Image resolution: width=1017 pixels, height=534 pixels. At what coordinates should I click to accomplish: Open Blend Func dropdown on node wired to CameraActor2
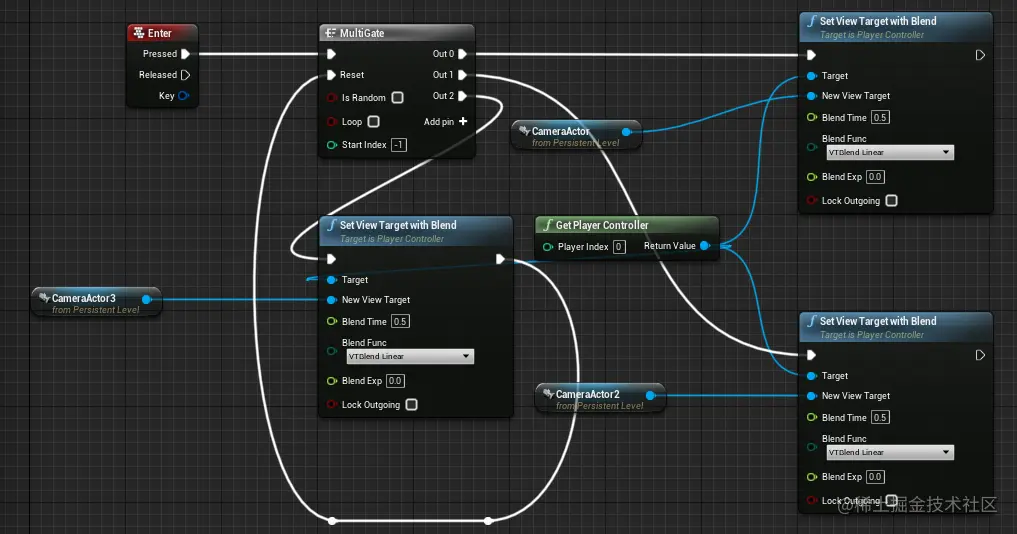(x=890, y=452)
